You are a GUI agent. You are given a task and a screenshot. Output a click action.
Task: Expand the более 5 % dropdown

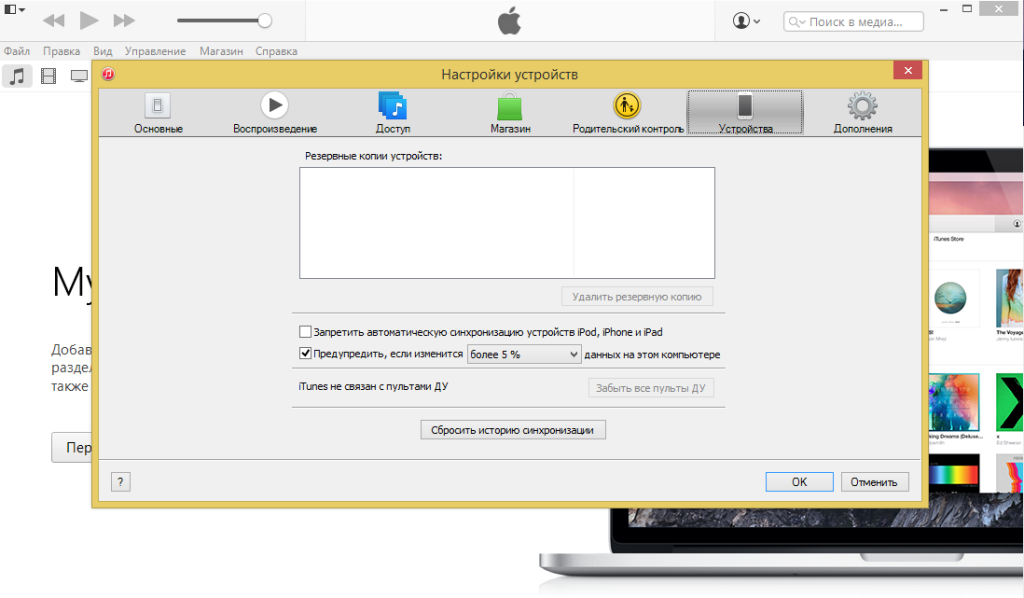(524, 354)
